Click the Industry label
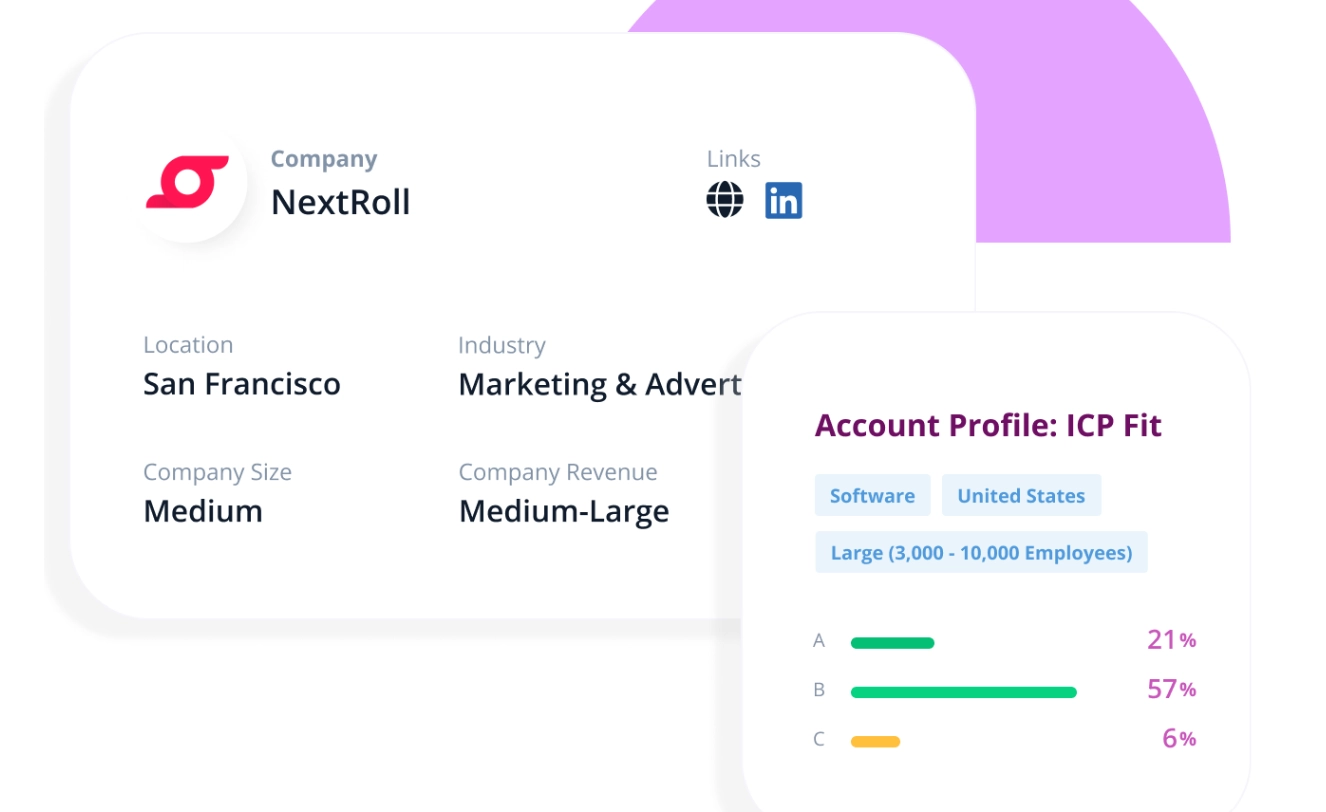Image resolution: width=1326 pixels, height=812 pixels. tap(502, 345)
